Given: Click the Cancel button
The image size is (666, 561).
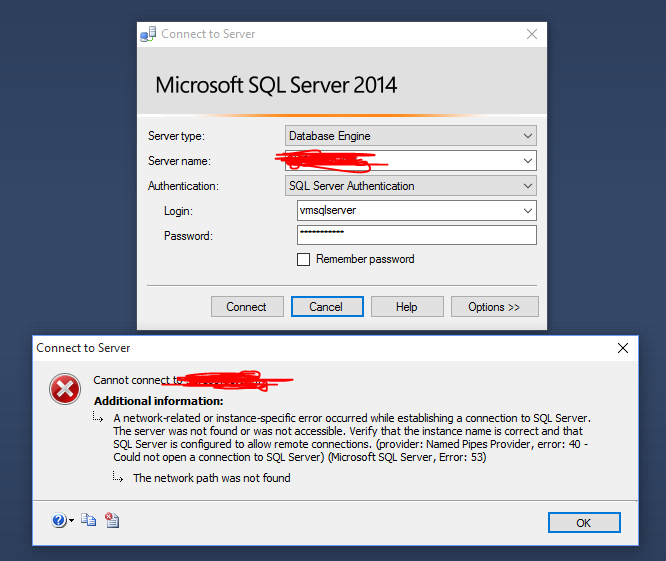Looking at the screenshot, I should click(x=327, y=307).
